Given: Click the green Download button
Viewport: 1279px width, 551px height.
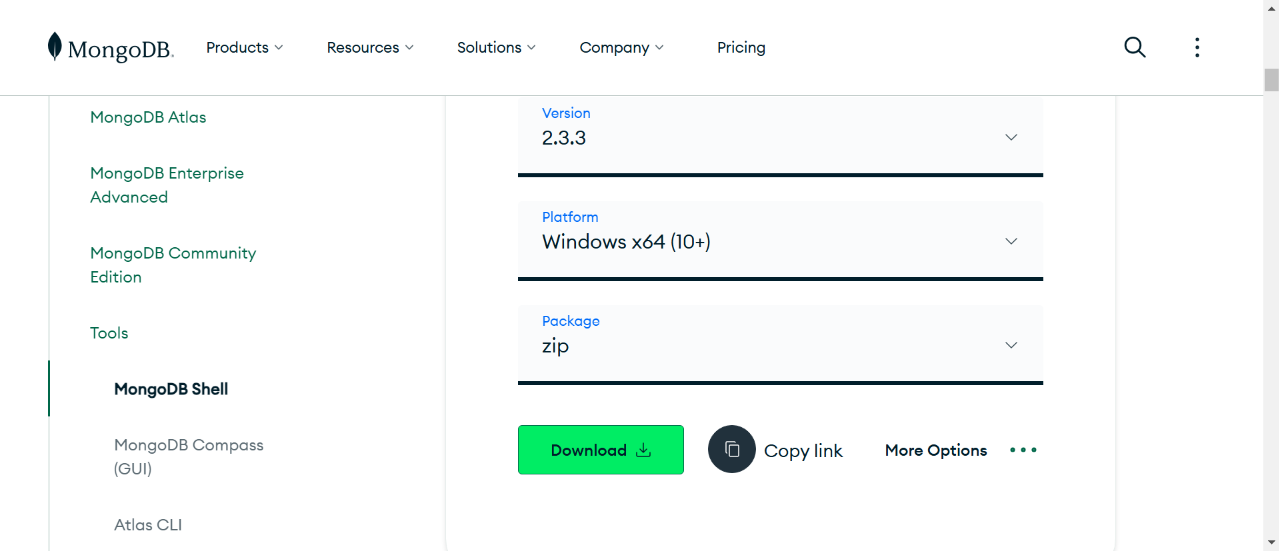Looking at the screenshot, I should pos(601,449).
